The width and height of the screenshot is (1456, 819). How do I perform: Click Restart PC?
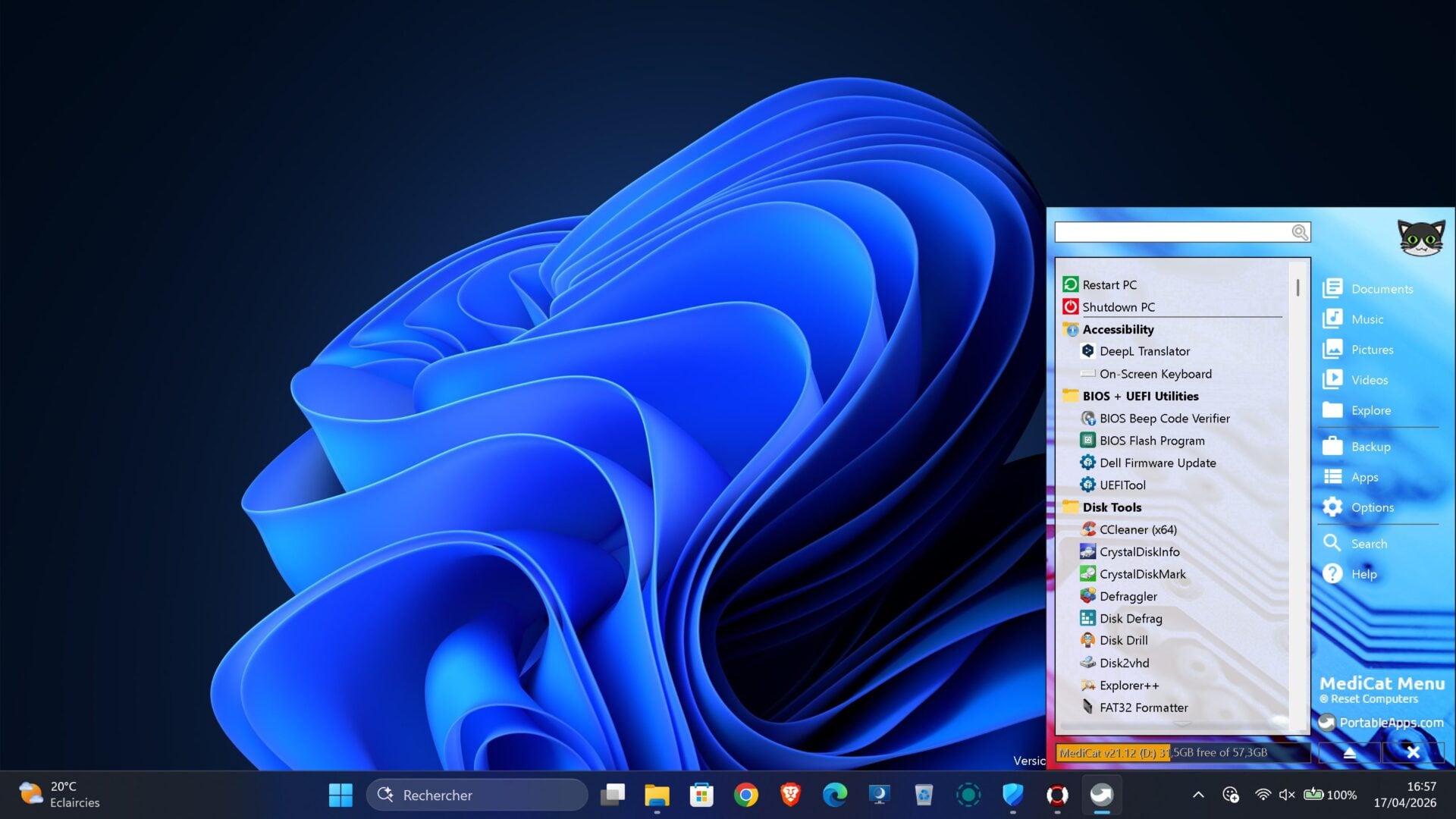[1109, 284]
